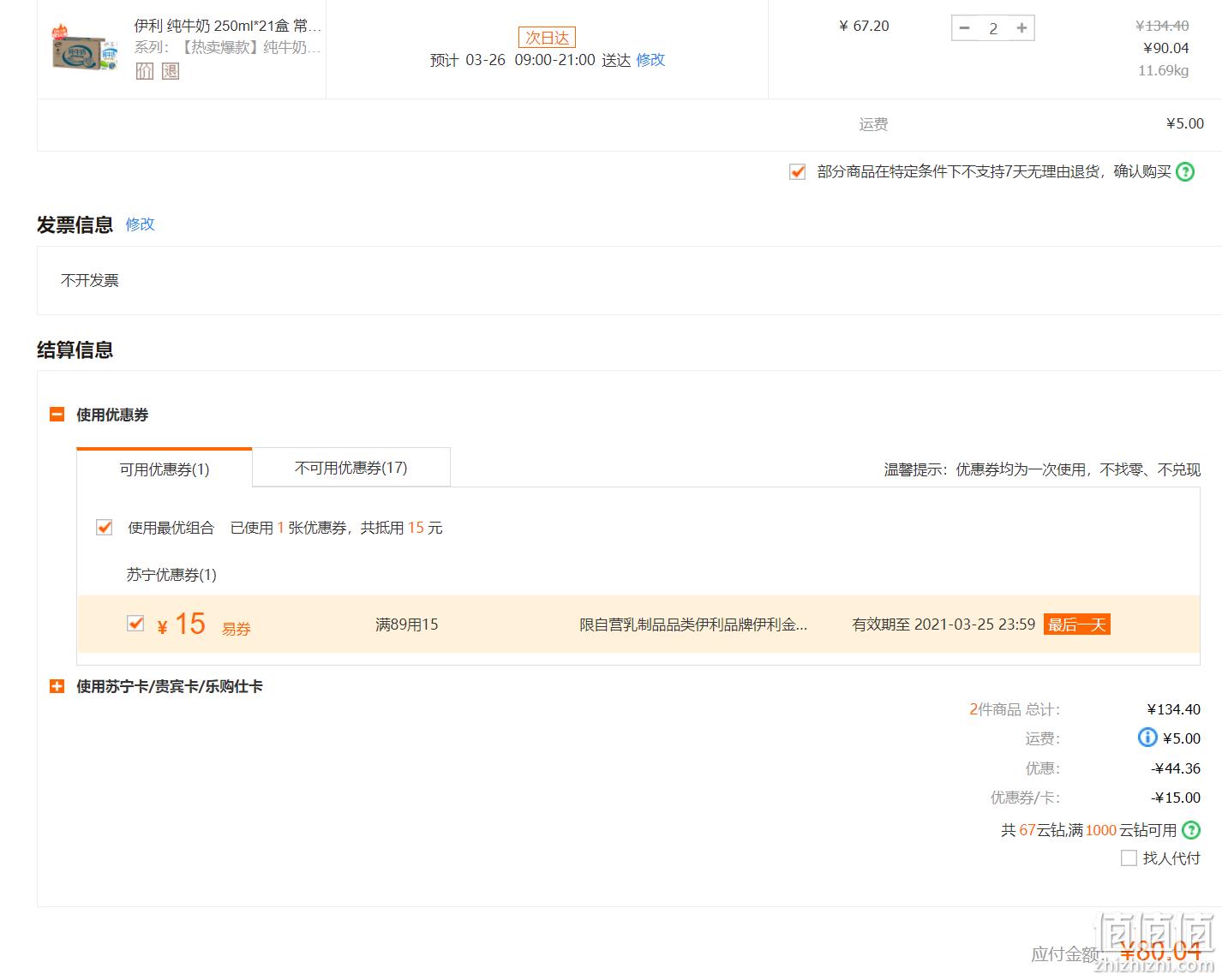Select the 可用优惠券(1) tab
Viewport: 1222px width, 980px height.
(x=165, y=469)
